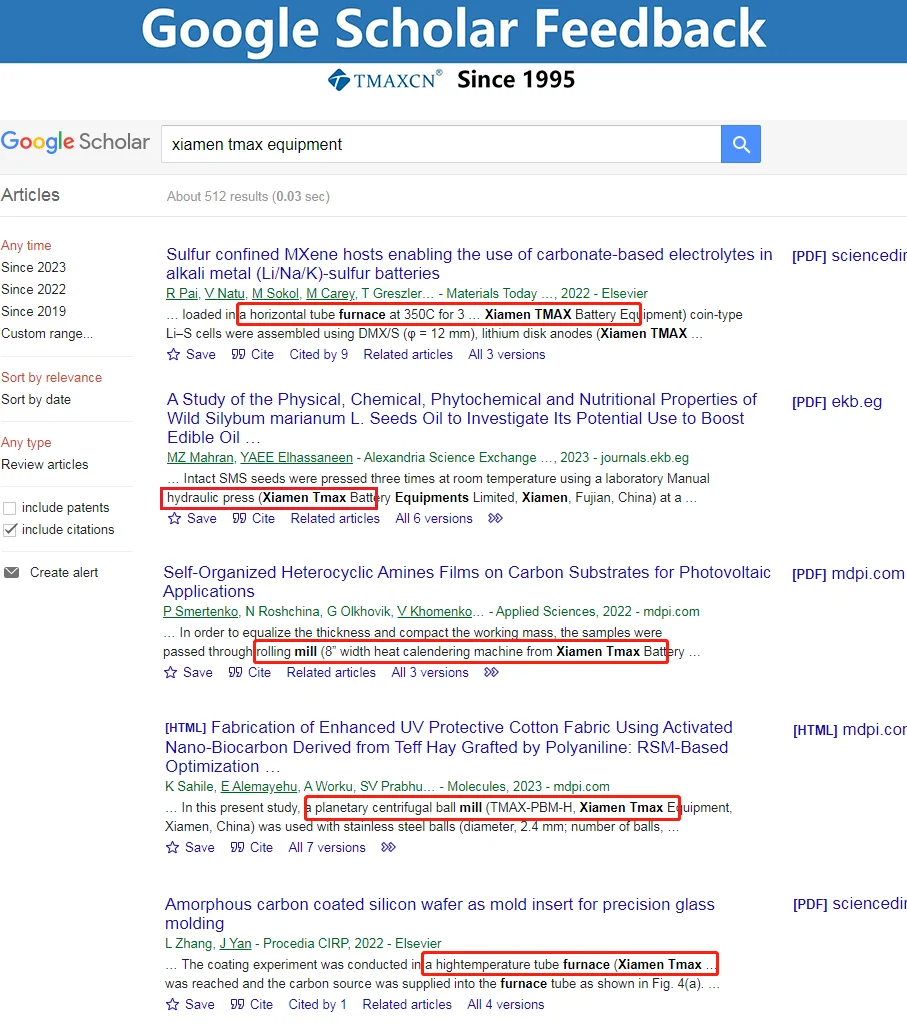Open the Custom range date filter
The image size is (907, 1032).
pyautogui.click(x=47, y=334)
